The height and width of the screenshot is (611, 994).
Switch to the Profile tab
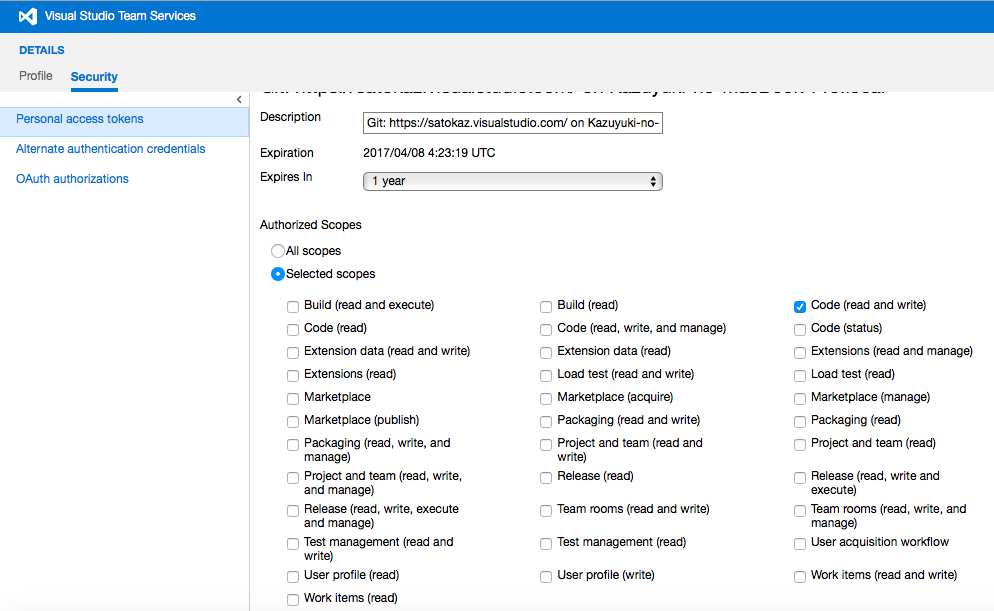coord(35,75)
